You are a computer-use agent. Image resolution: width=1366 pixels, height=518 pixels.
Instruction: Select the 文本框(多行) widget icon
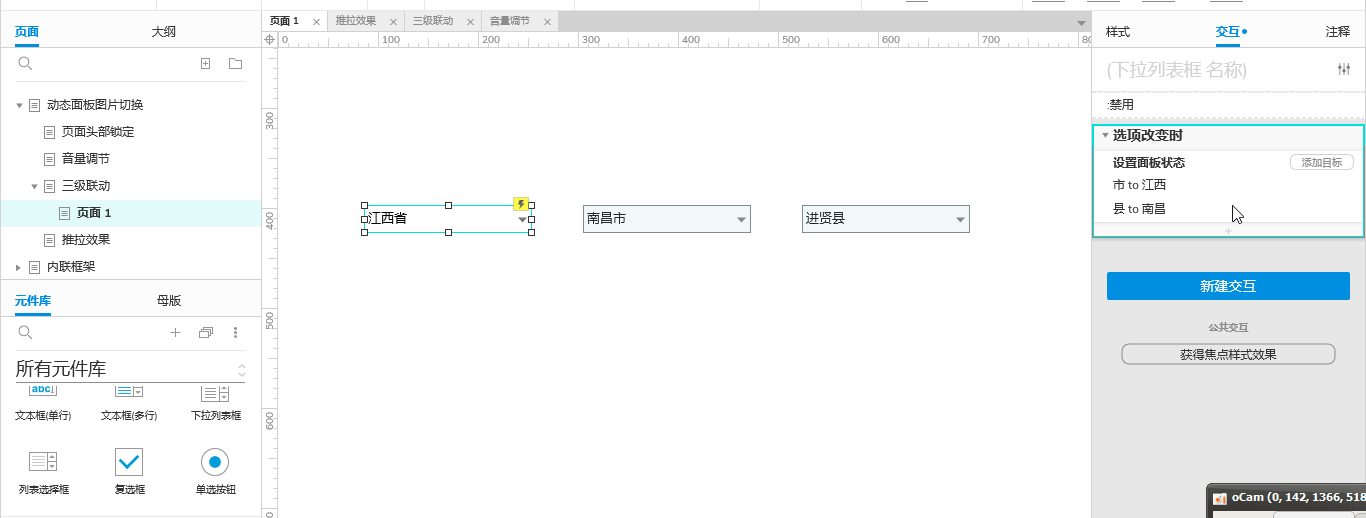coord(129,392)
